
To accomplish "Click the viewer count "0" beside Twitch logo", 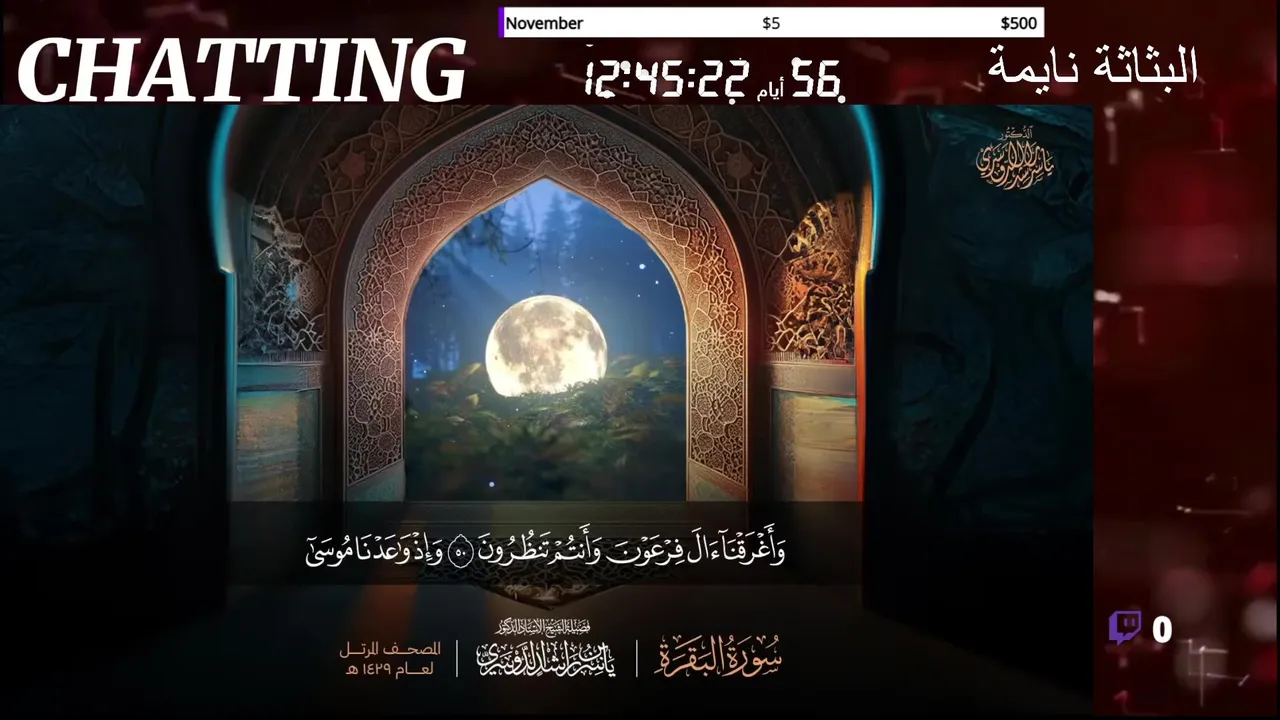I will [x=1161, y=629].
